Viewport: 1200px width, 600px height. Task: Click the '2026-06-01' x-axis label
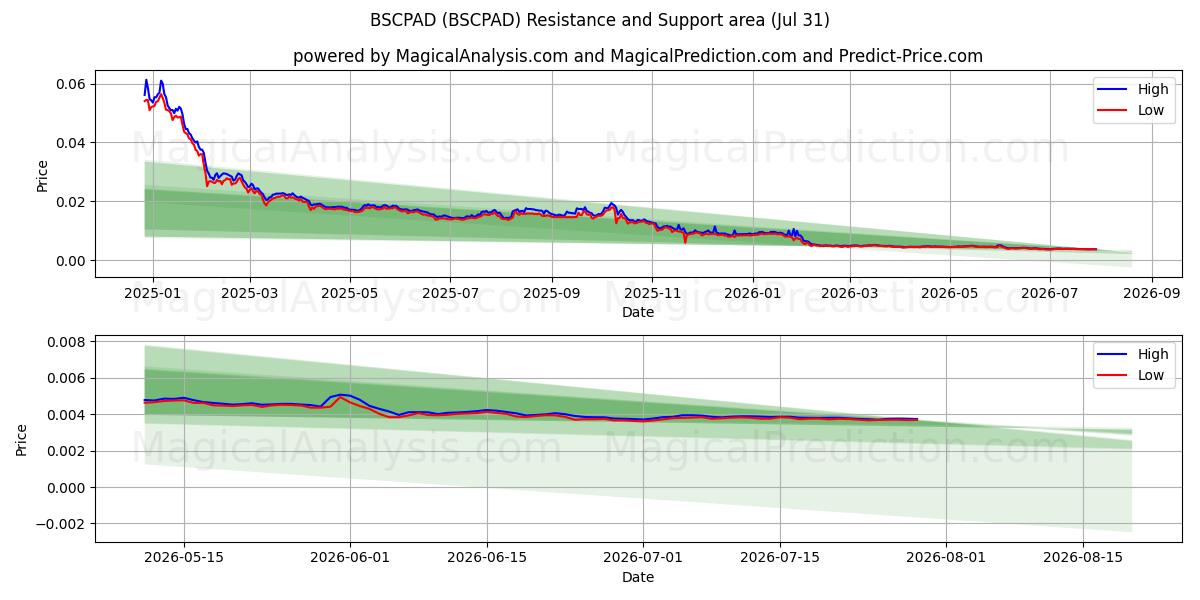coord(351,559)
